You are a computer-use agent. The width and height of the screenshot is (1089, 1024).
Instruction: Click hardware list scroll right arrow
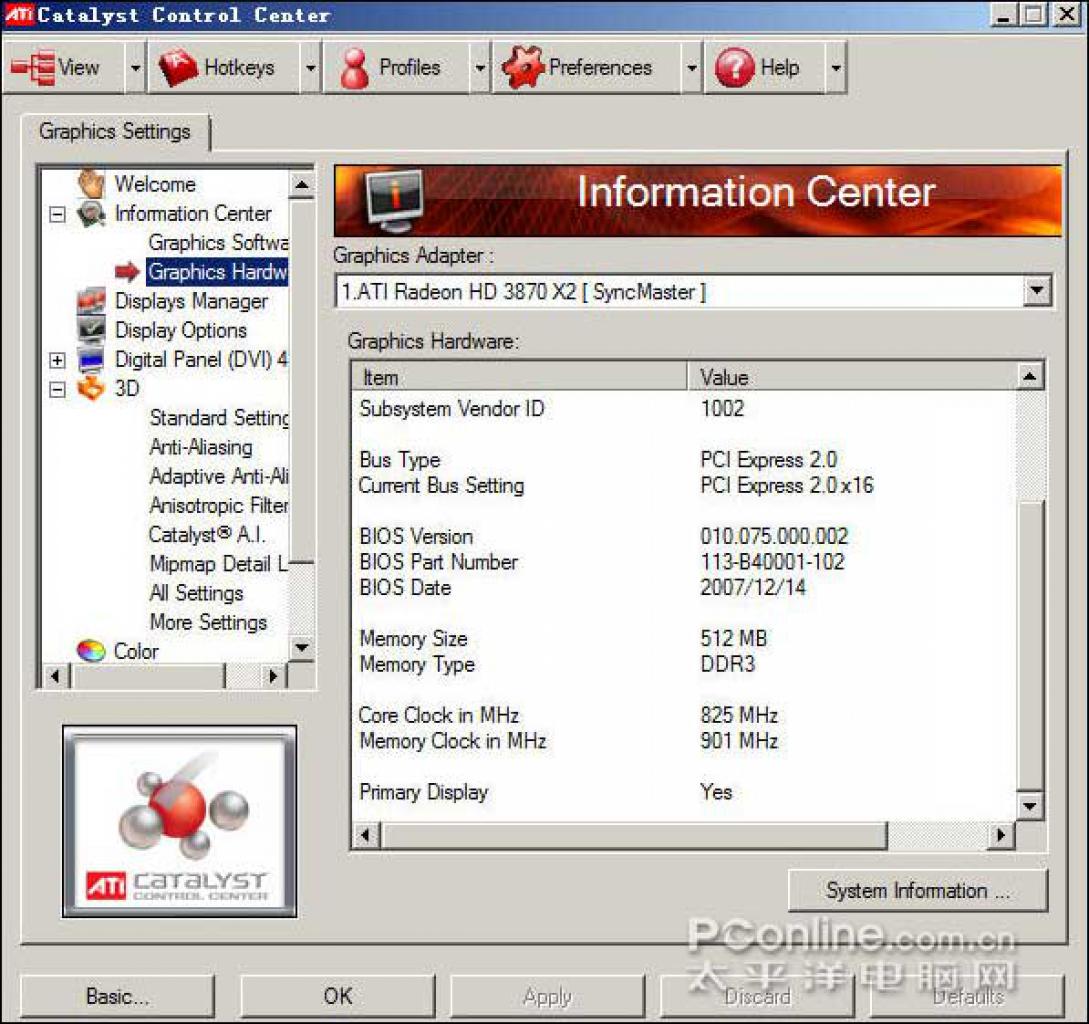click(x=1001, y=835)
